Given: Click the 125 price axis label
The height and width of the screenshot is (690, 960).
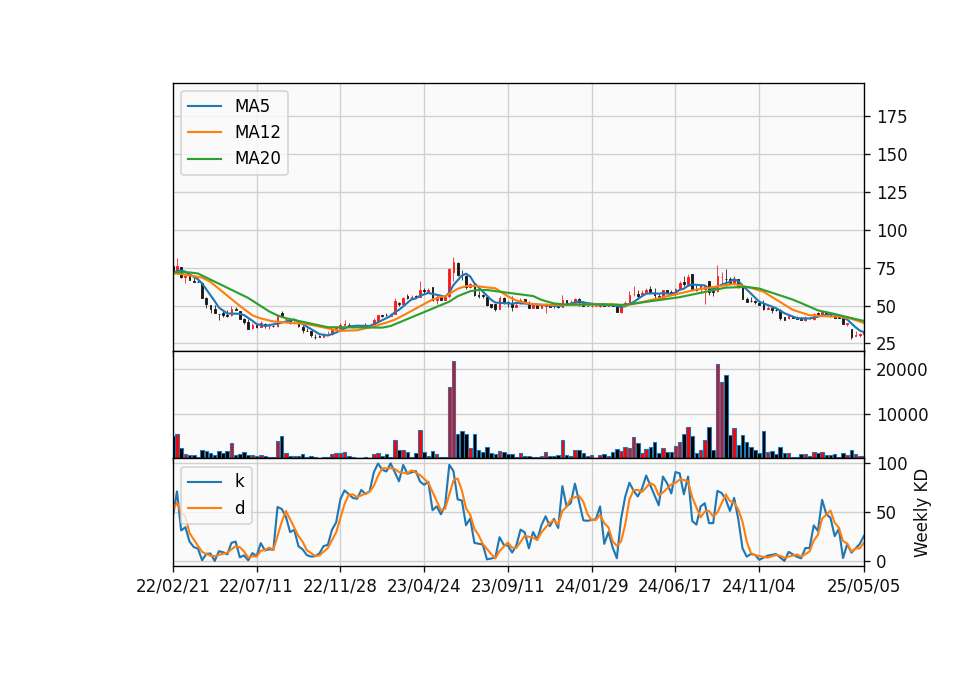Looking at the screenshot, I should click(892, 193).
